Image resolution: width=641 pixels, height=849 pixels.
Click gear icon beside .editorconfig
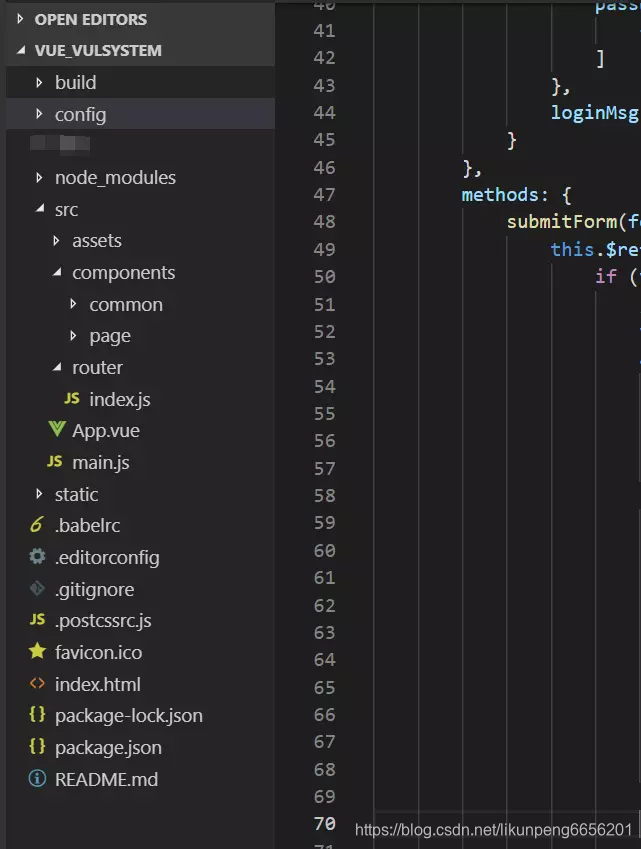pos(37,556)
